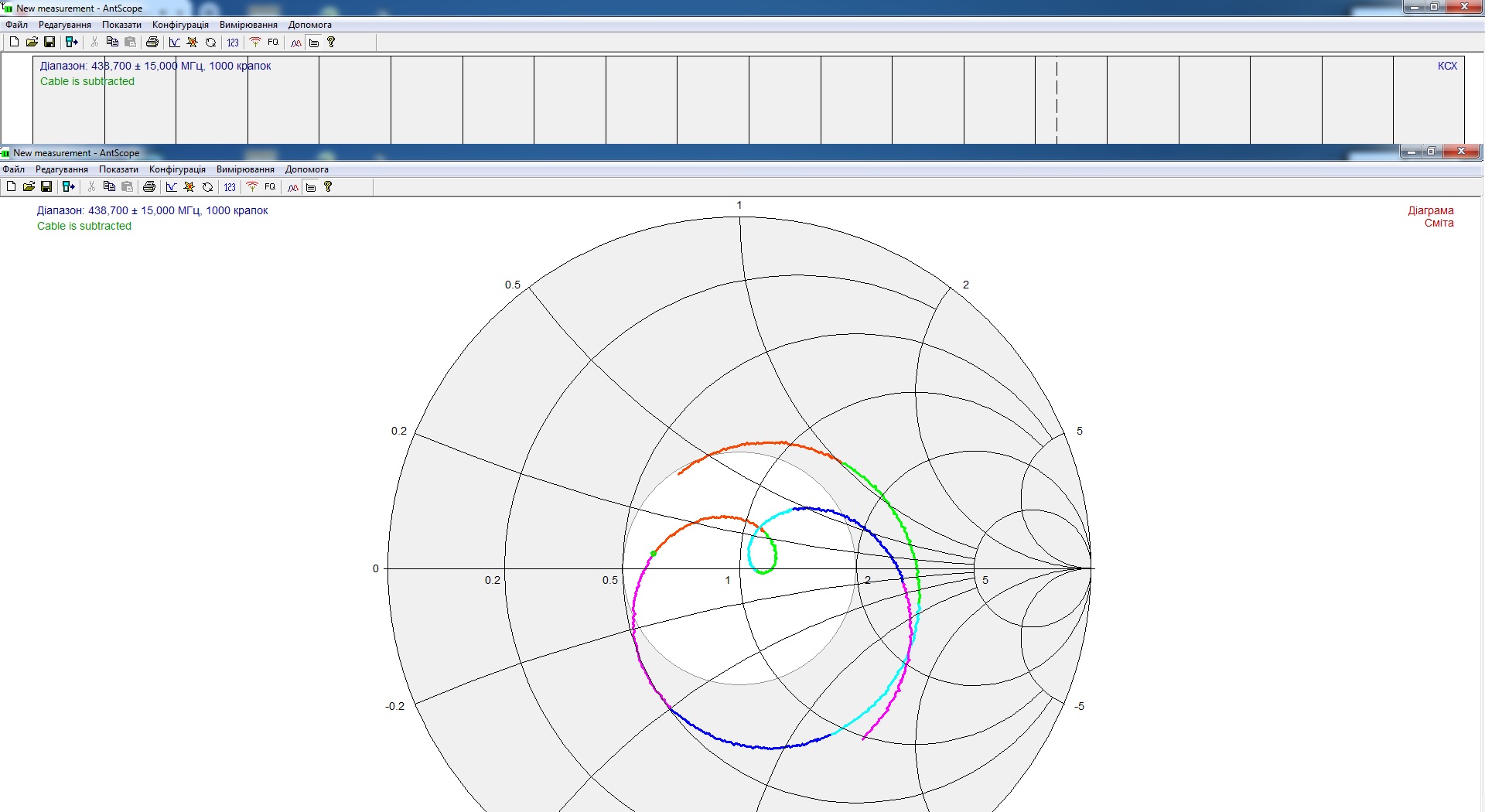Viewport: 1485px width, 812px height.
Task: Click the circular repeat-measurement icon in lower toolbar
Action: (x=207, y=186)
